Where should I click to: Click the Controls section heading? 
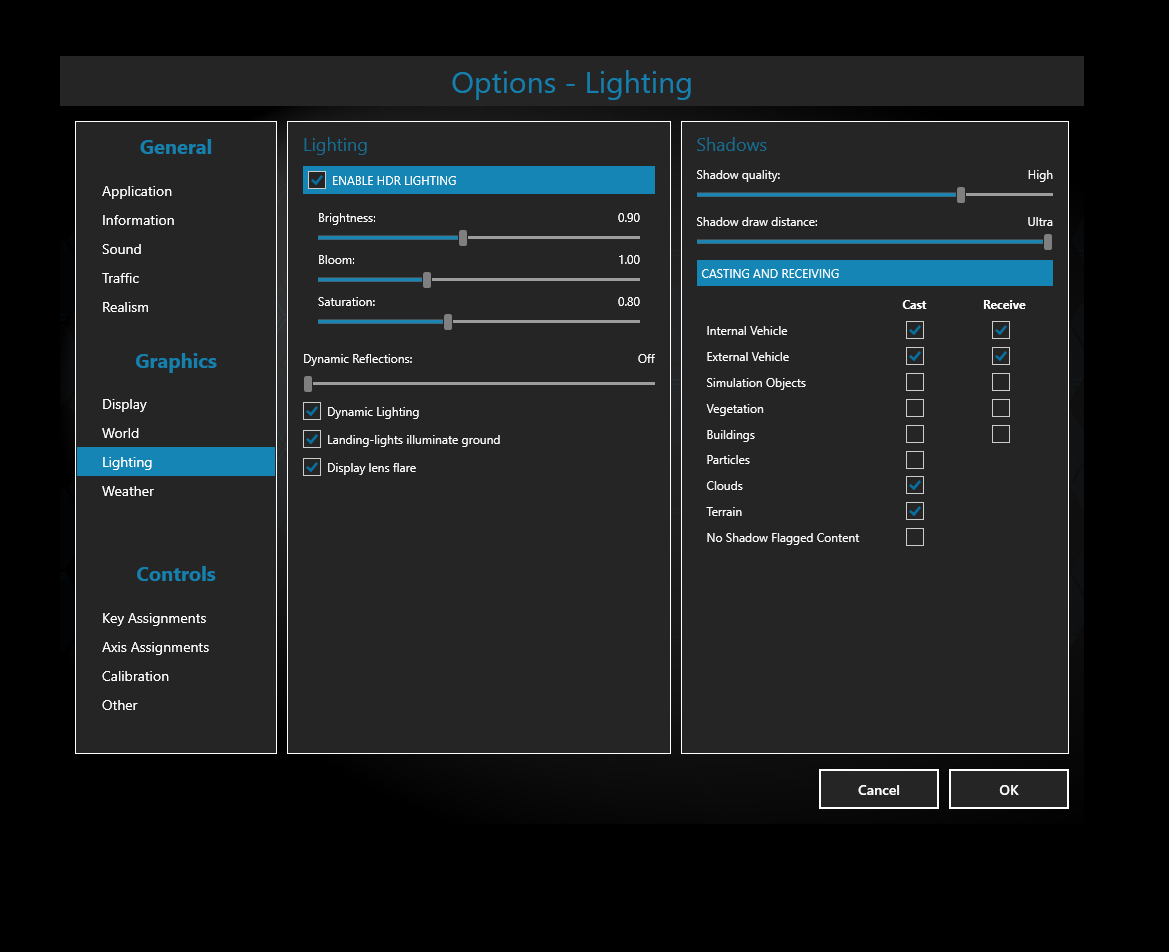point(176,575)
